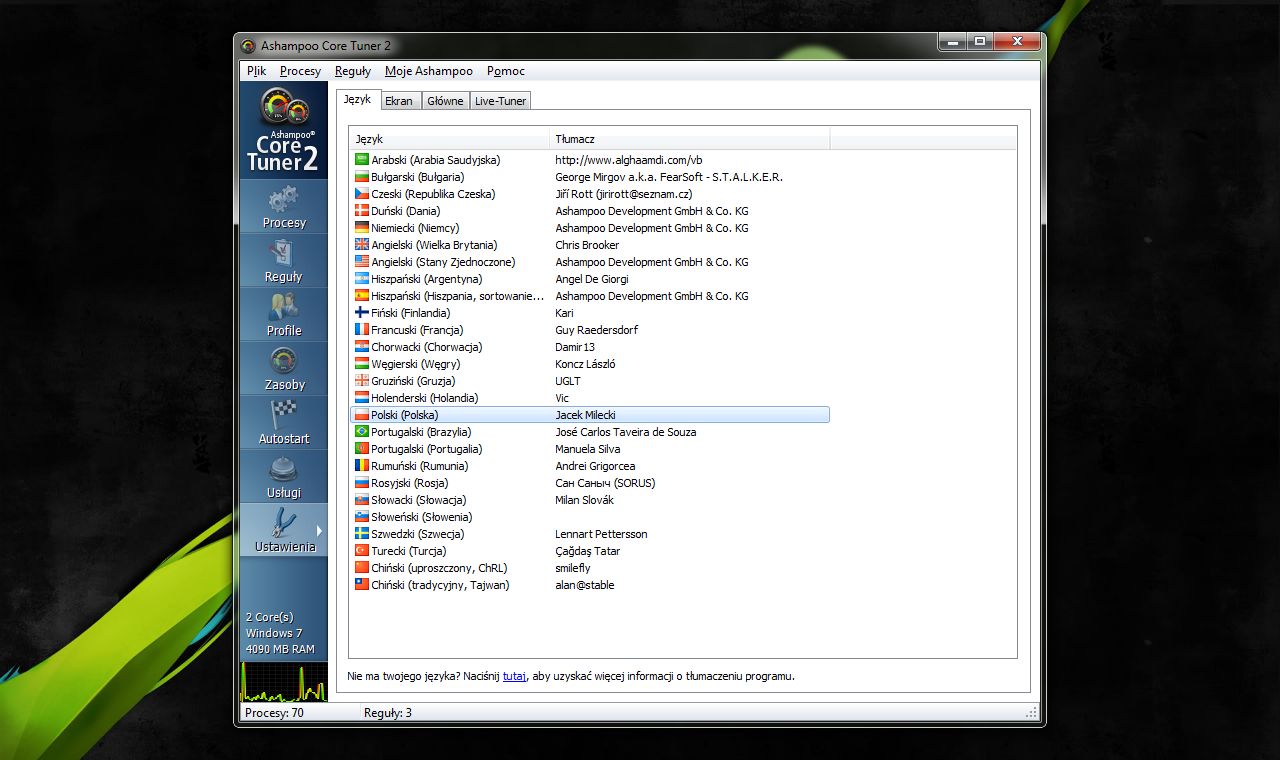Open the Moje Ashampoo menu
Screen dimensions: 1280x760
coord(429,71)
